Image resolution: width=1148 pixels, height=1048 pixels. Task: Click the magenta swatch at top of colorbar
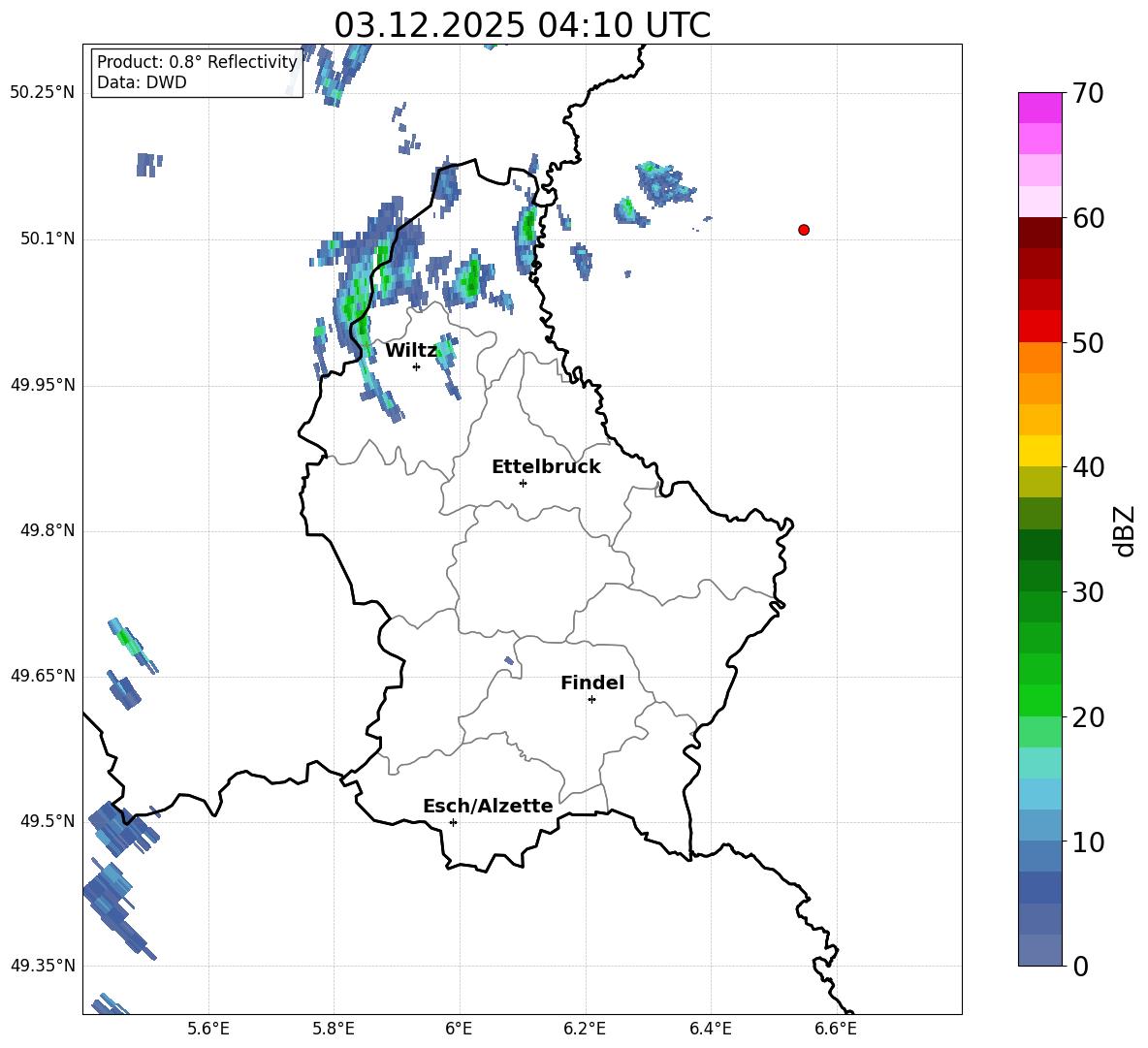[1039, 108]
